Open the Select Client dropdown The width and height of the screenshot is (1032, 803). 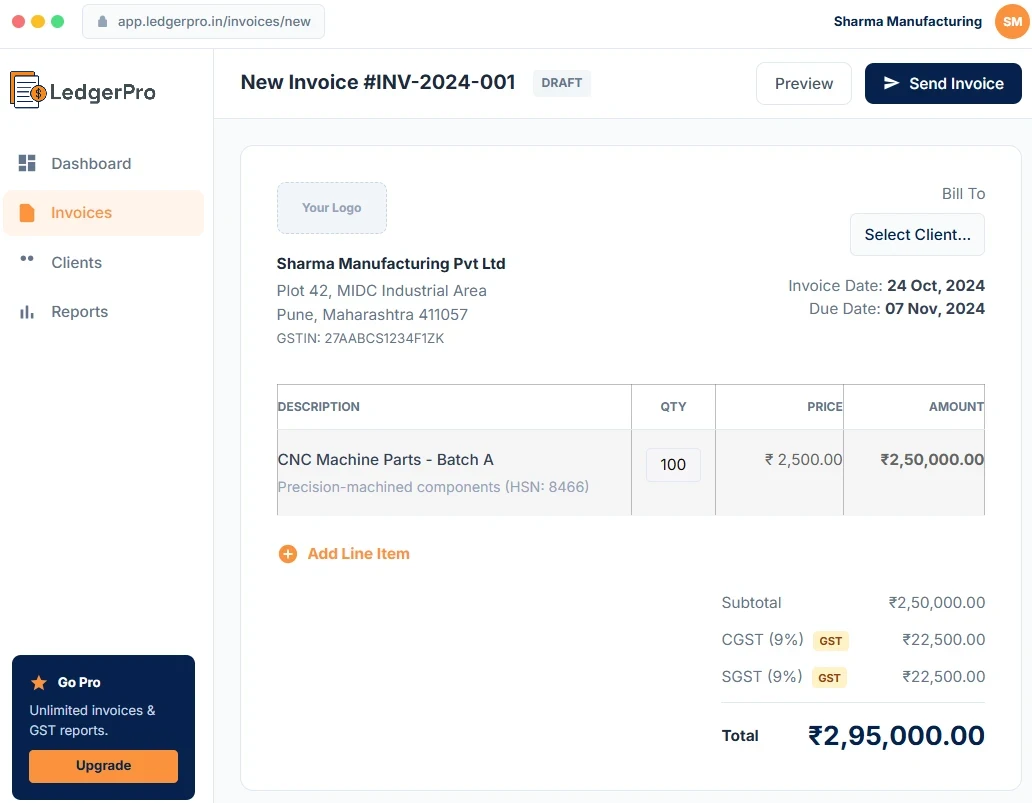(917, 235)
